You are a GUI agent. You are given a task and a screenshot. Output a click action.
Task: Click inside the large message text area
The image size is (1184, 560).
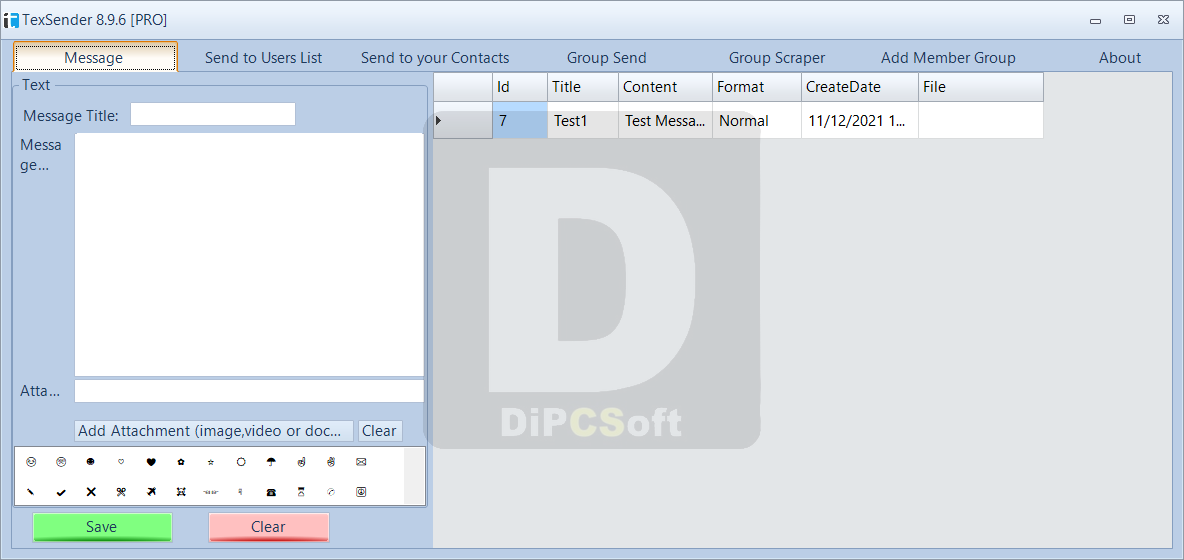(249, 254)
